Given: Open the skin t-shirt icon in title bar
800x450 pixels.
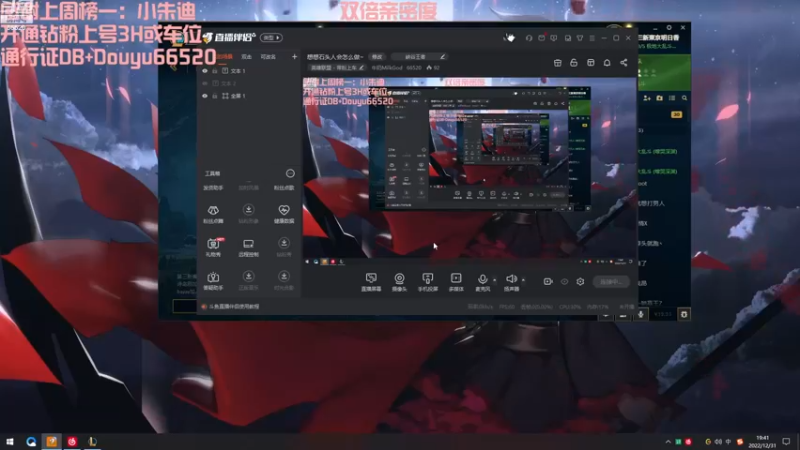Looking at the screenshot, I should coord(580,38).
